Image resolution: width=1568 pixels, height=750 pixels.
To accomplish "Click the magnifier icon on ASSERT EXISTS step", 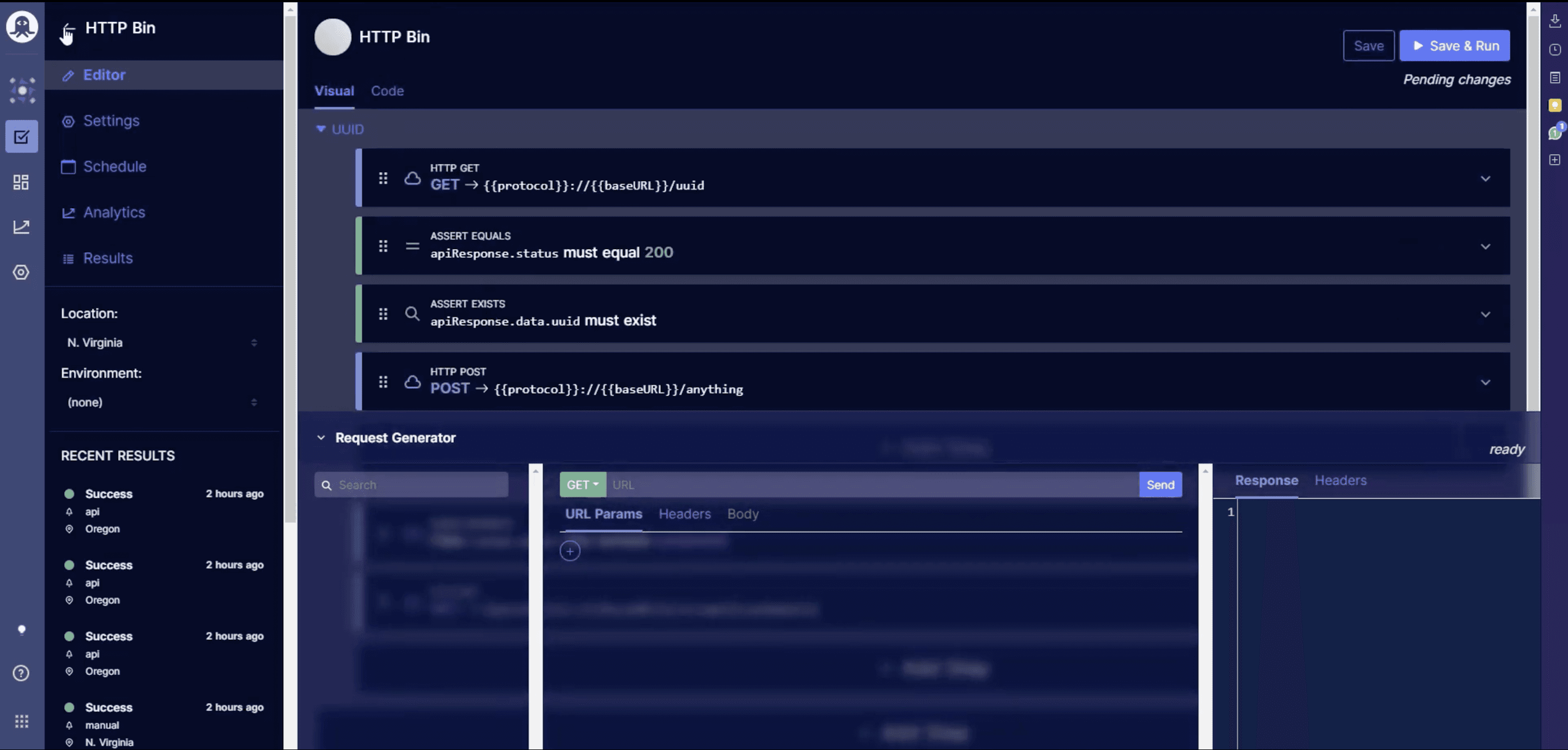I will tap(412, 314).
